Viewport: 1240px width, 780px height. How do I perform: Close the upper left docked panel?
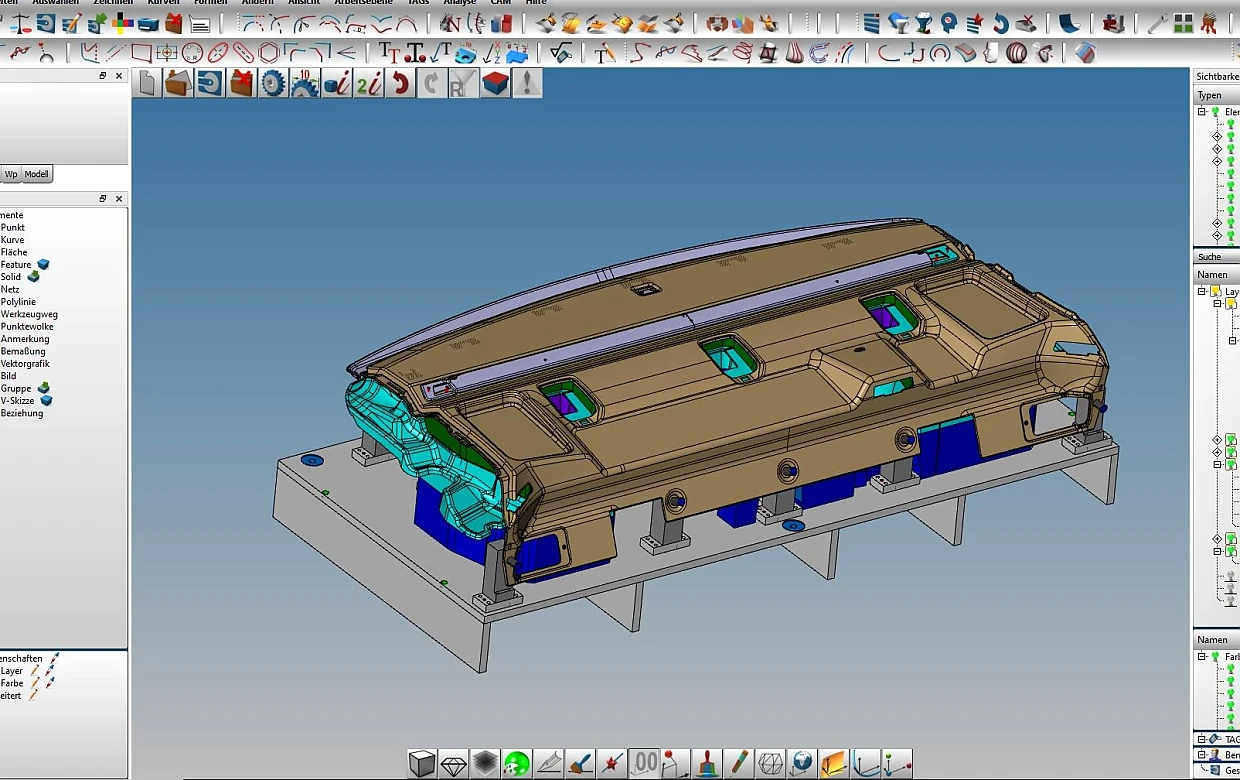(119, 76)
